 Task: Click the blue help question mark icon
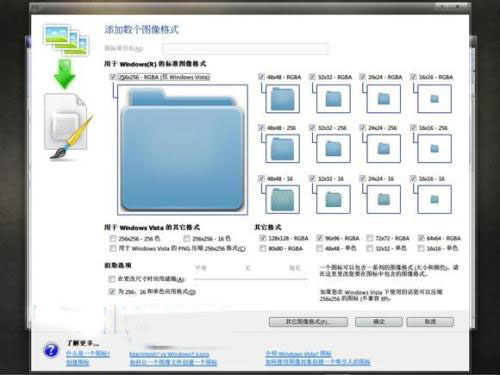[51, 350]
